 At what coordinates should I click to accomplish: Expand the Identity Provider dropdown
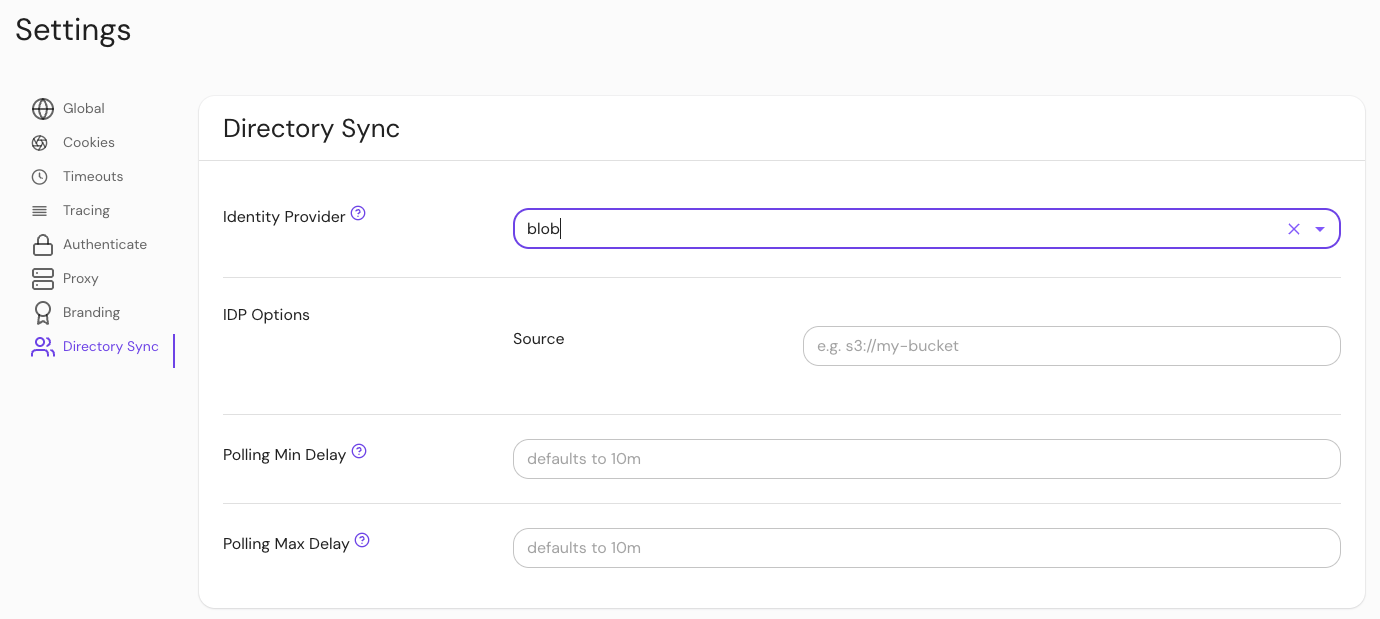1320,228
